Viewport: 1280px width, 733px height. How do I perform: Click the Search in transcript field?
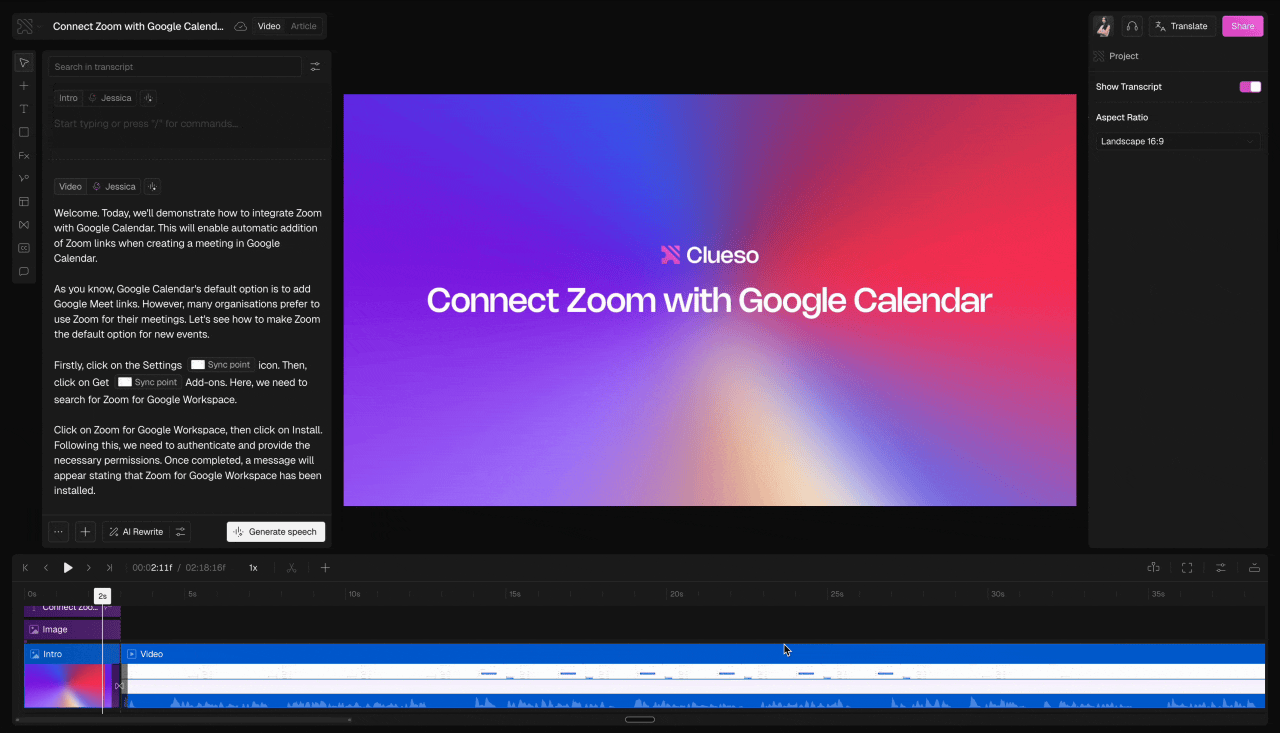click(x=175, y=67)
